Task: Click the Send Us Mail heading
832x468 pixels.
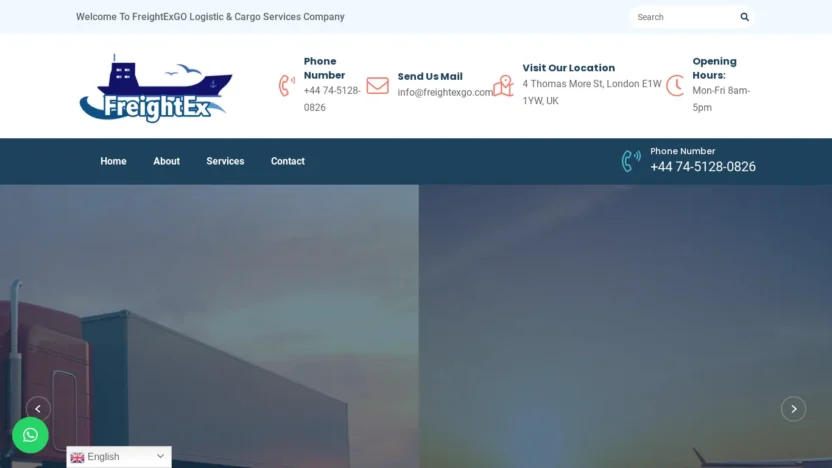Action: [x=430, y=76]
